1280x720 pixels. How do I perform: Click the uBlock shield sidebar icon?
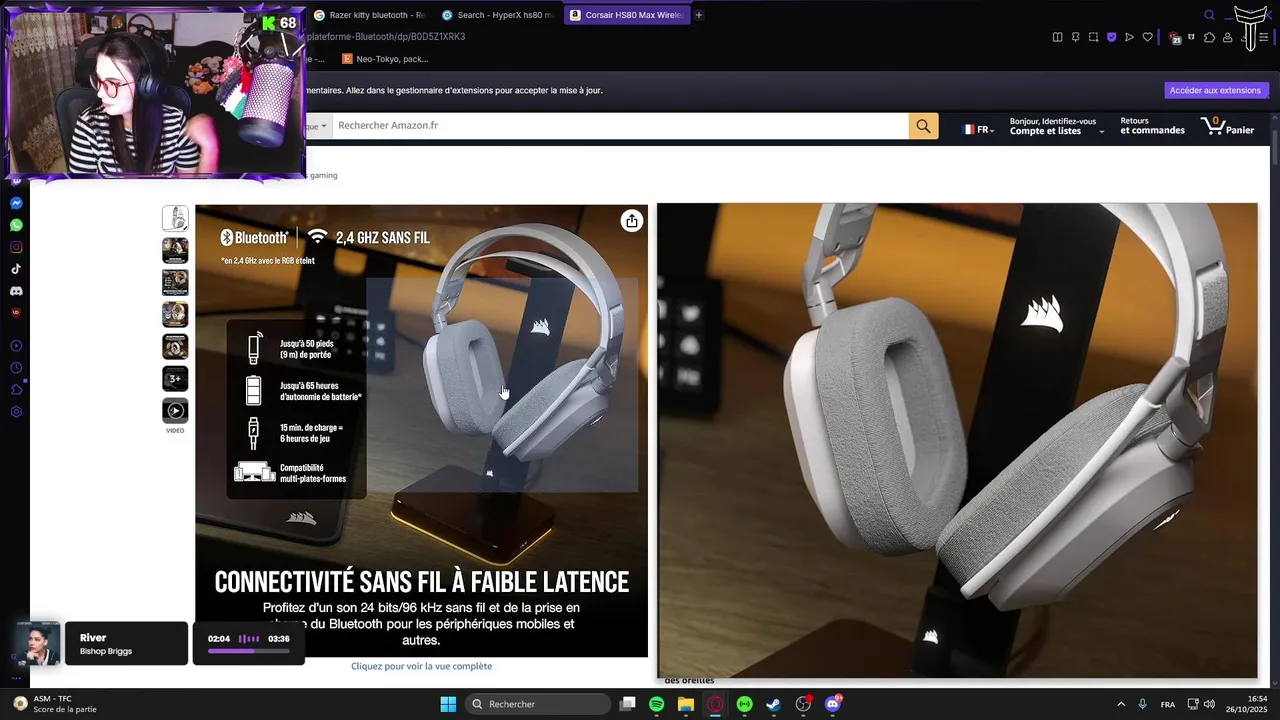(16, 313)
